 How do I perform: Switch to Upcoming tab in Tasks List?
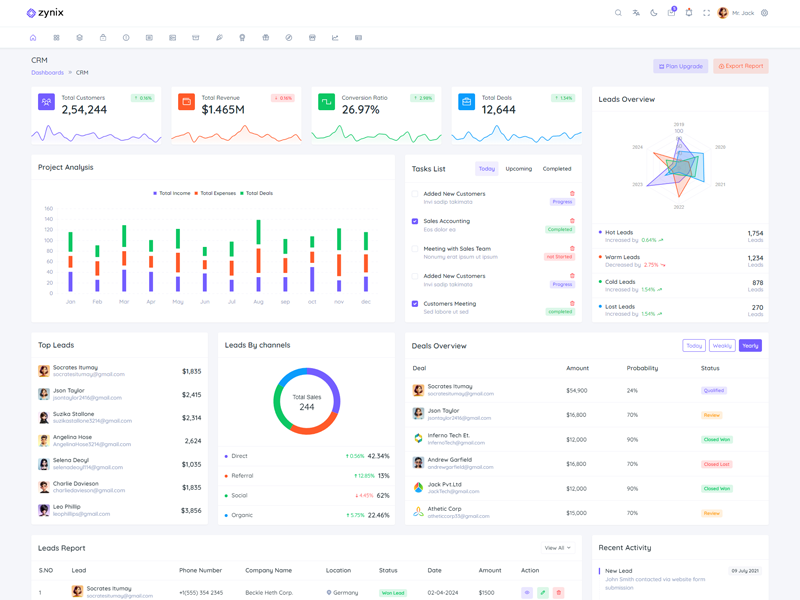519,169
